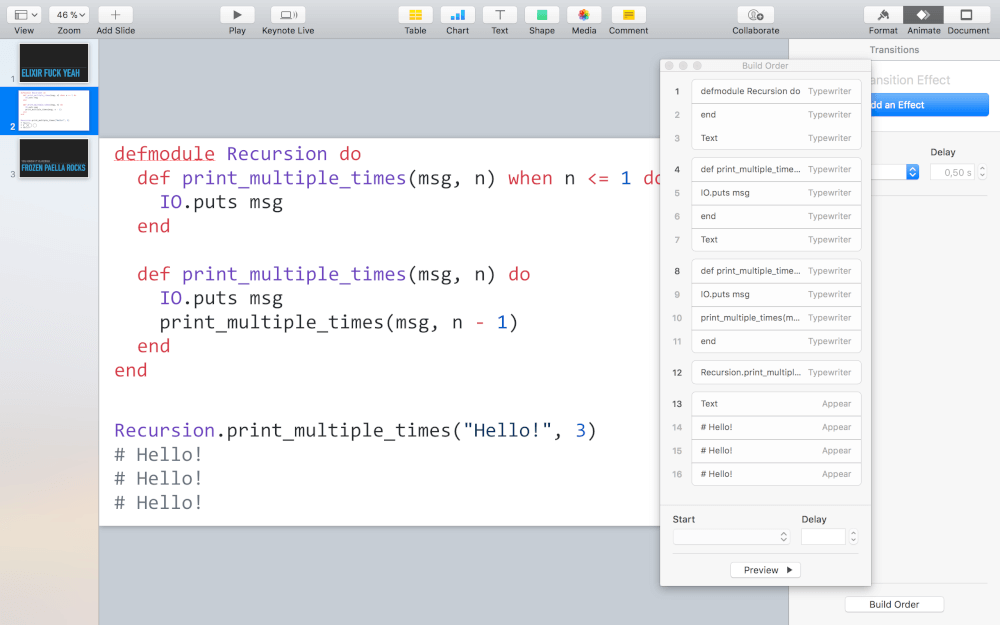This screenshot has width=1000, height=625.
Task: Open the Shape picker icon
Action: (542, 15)
